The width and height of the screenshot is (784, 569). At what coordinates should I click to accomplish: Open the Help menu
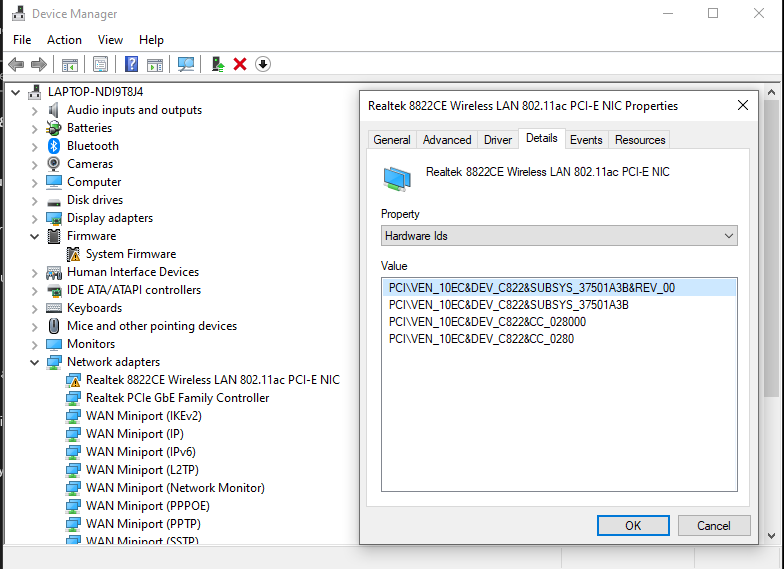(x=151, y=40)
